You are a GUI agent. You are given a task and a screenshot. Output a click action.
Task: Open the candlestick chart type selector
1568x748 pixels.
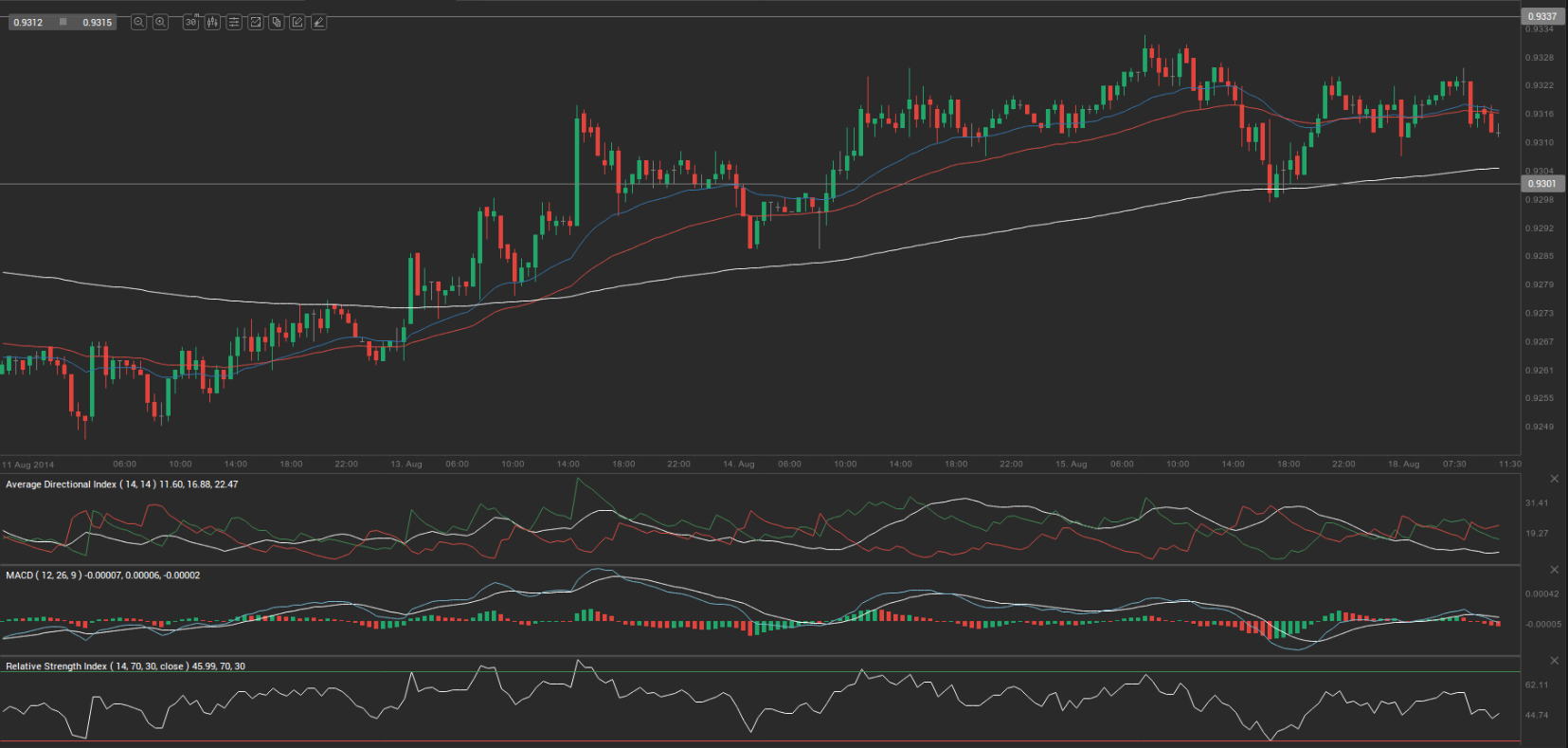click(x=212, y=22)
